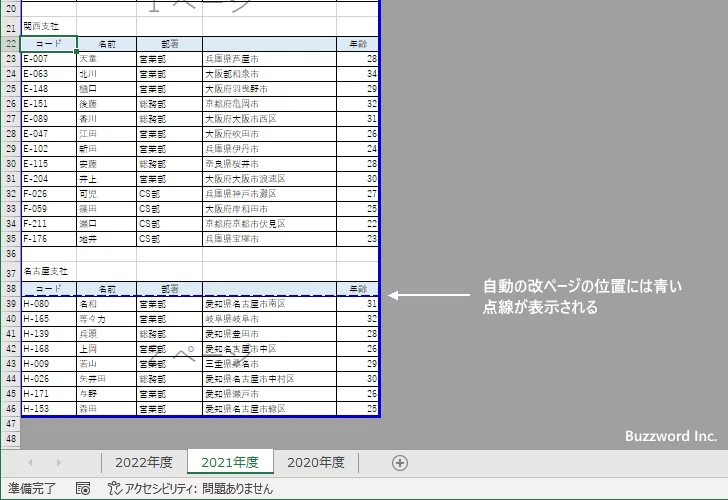Click address cell 京都府京都市伏見区

click(x=269, y=224)
